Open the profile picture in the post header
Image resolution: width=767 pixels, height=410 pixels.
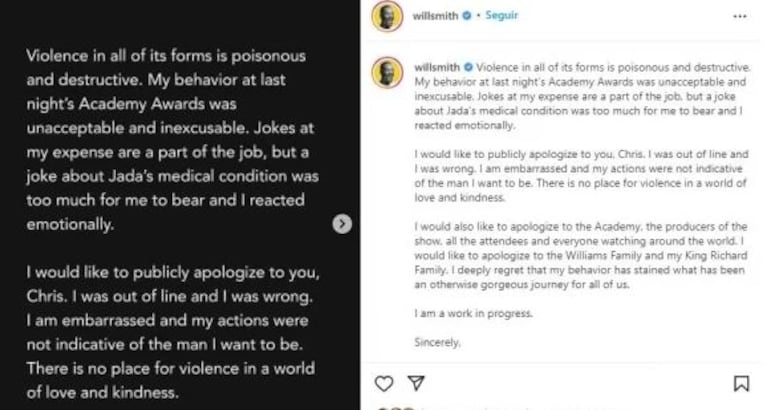[387, 18]
